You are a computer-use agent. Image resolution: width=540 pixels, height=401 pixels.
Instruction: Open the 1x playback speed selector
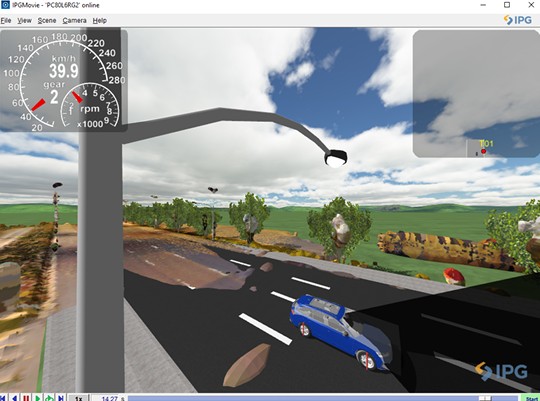(x=79, y=398)
